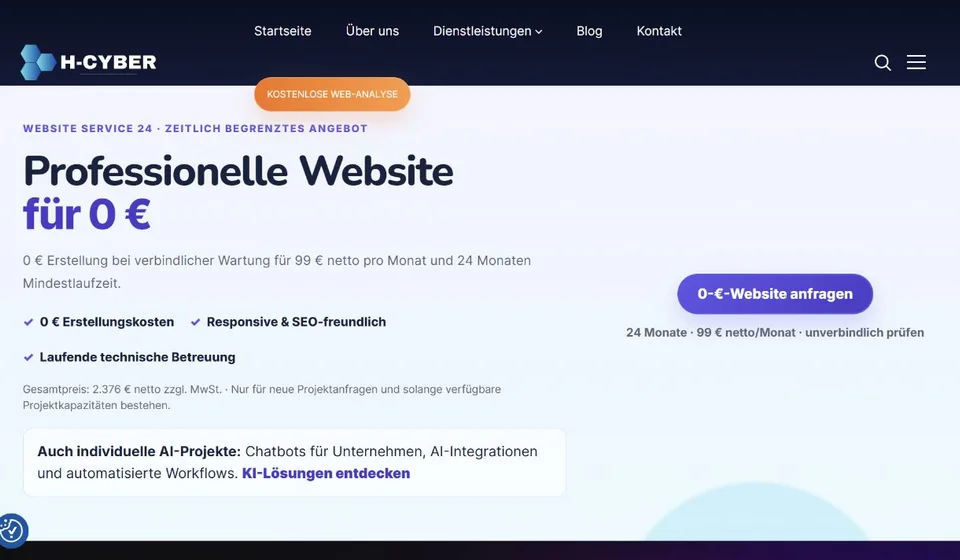Click the 'Gesamtpreis: 2.376 € netto' note
960x560 pixels.
[261, 397]
